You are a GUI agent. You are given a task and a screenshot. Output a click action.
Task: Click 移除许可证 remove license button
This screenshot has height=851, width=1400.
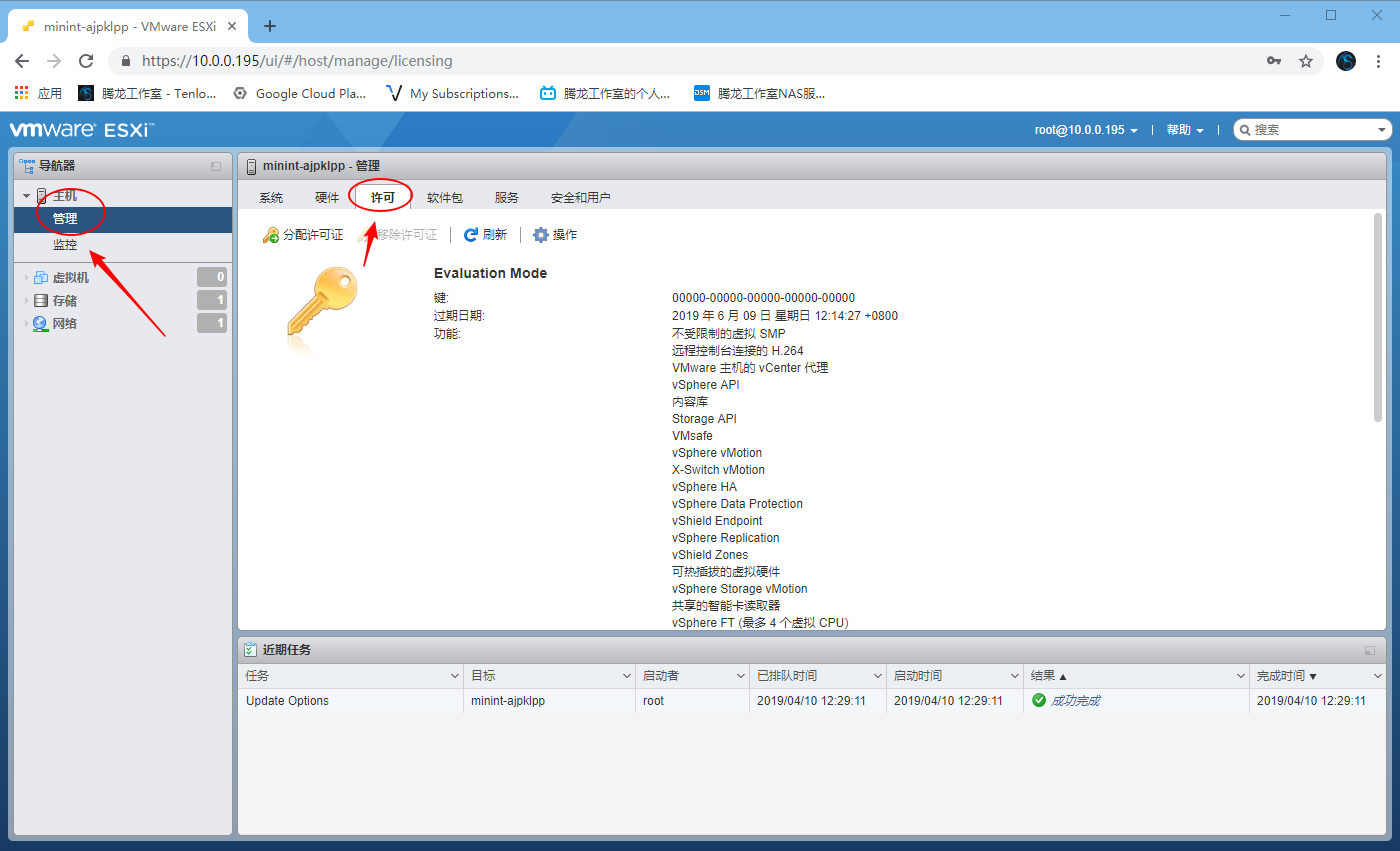397,235
